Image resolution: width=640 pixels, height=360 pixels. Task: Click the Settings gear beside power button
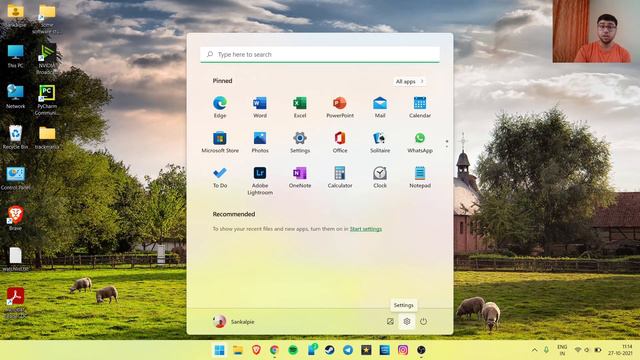pos(407,322)
